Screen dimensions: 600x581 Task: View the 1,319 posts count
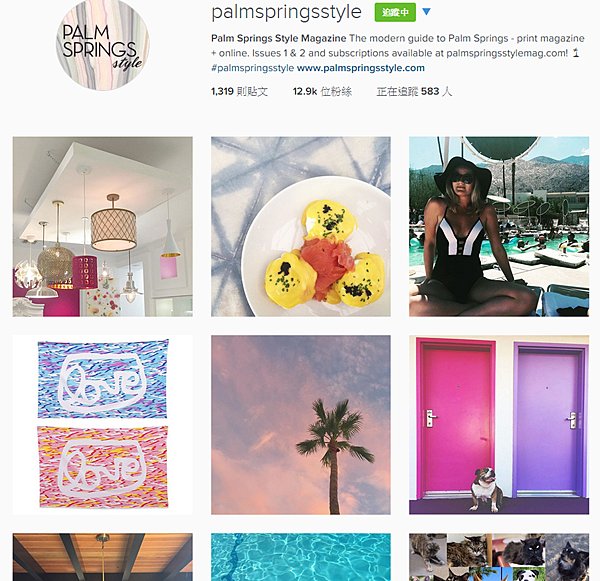240,91
